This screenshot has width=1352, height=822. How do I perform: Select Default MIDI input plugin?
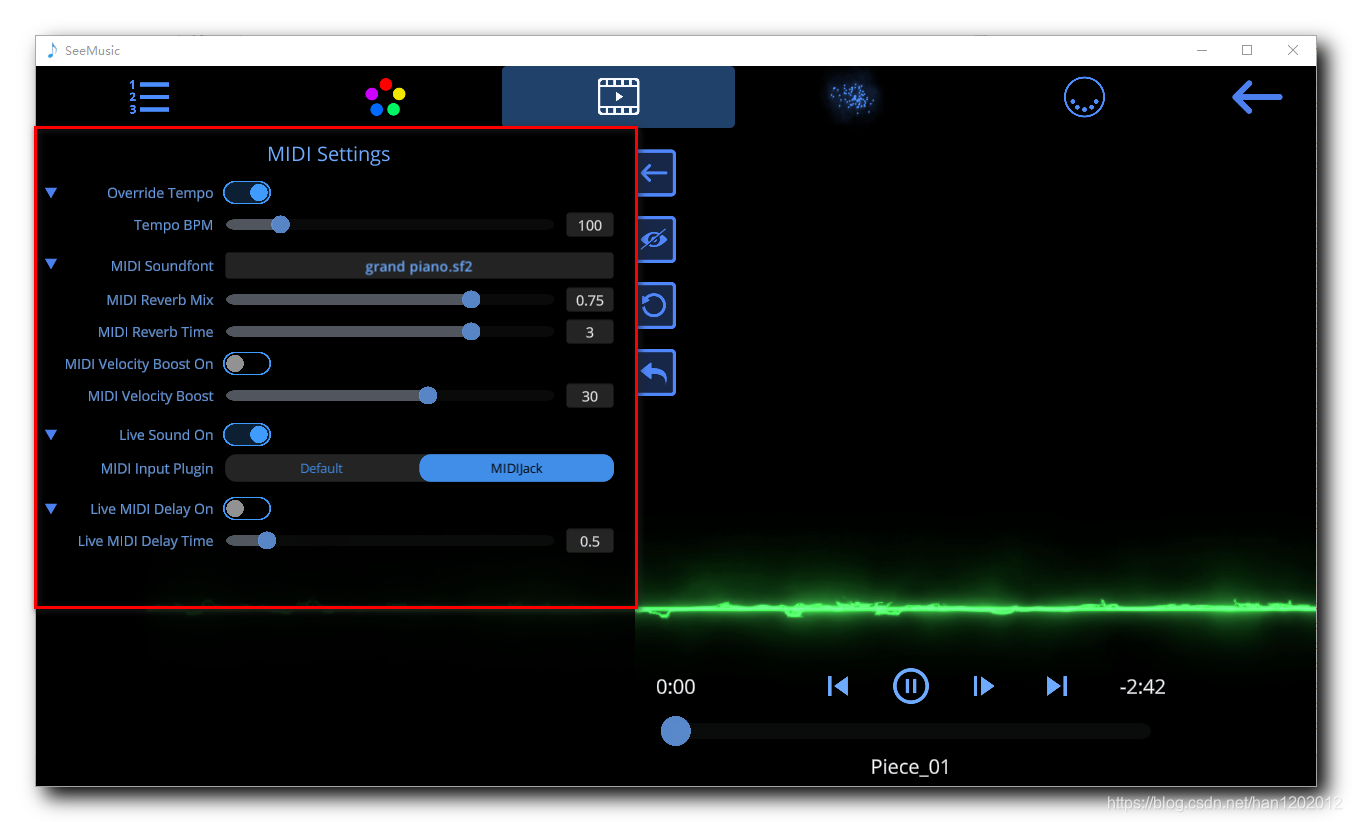(x=322, y=468)
